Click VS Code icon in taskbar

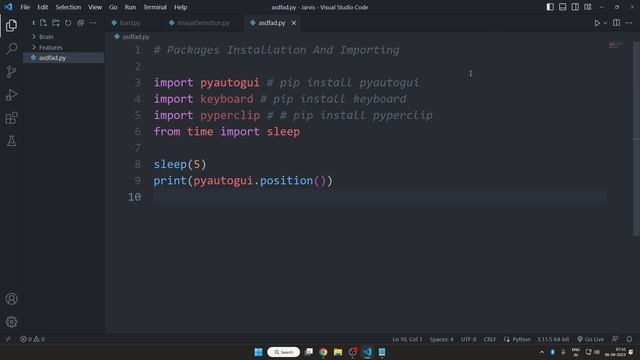click(367, 352)
